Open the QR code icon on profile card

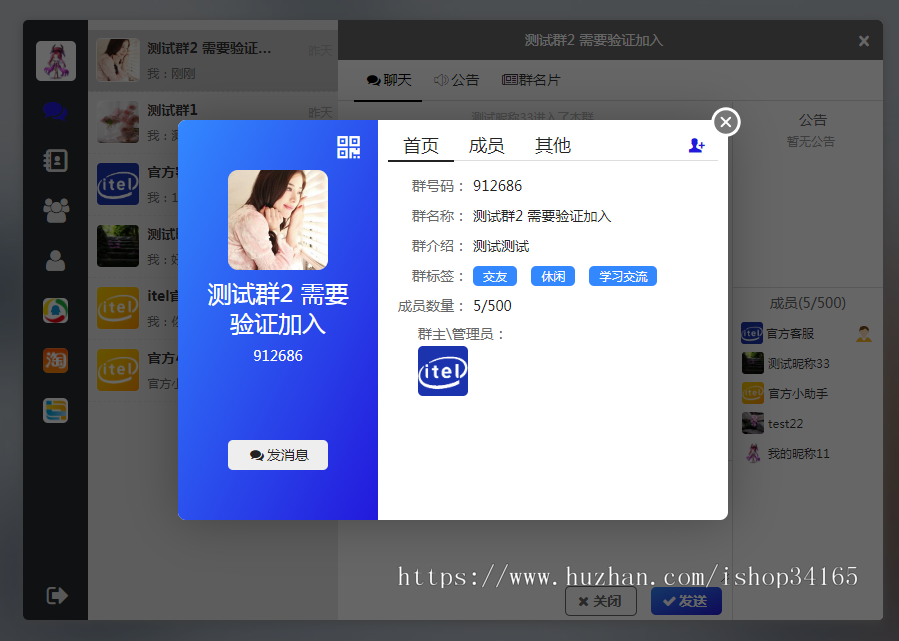pos(348,146)
